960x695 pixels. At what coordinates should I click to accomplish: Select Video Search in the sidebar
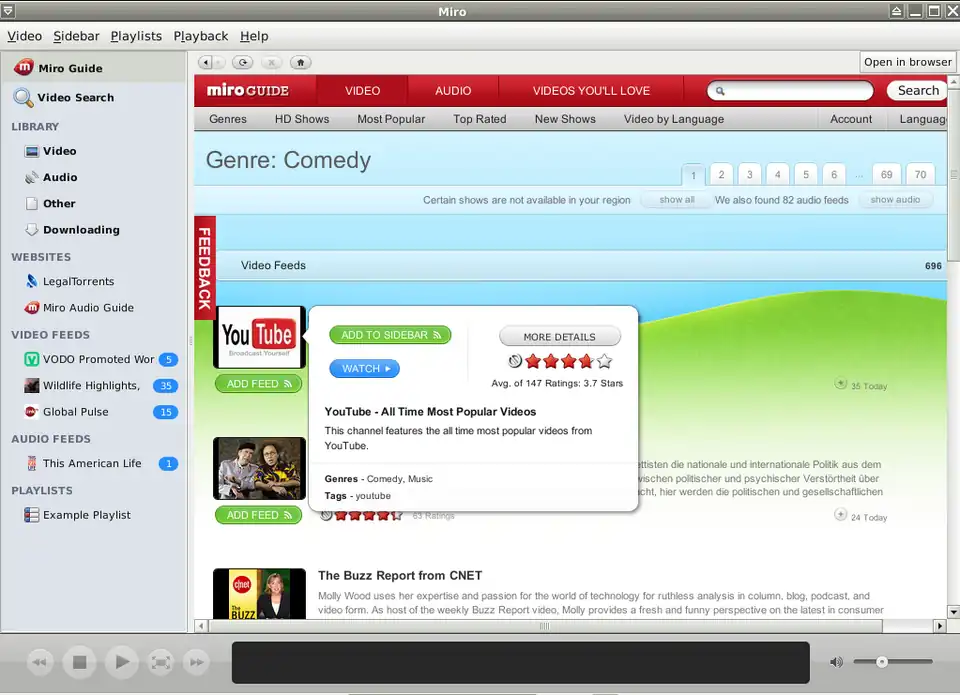click(x=75, y=98)
